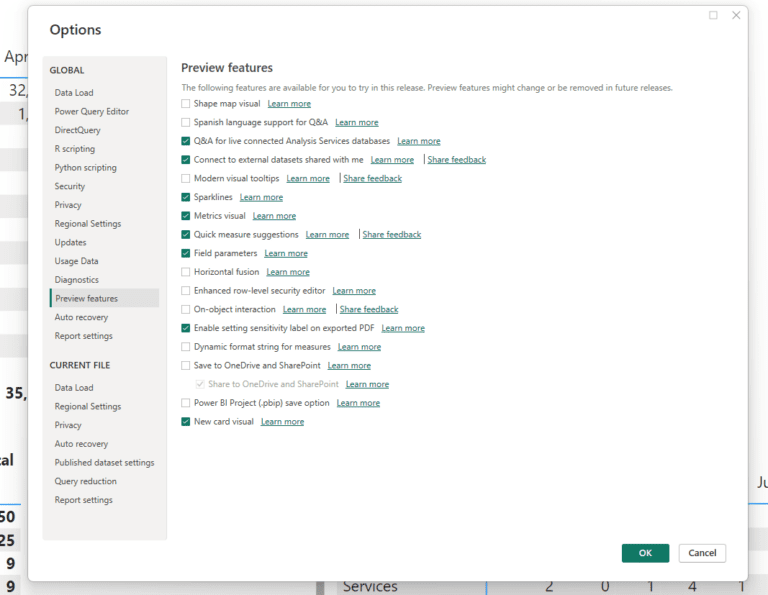Image resolution: width=768 pixels, height=595 pixels.
Task: Open Learn more for New card visual
Action: coord(282,422)
